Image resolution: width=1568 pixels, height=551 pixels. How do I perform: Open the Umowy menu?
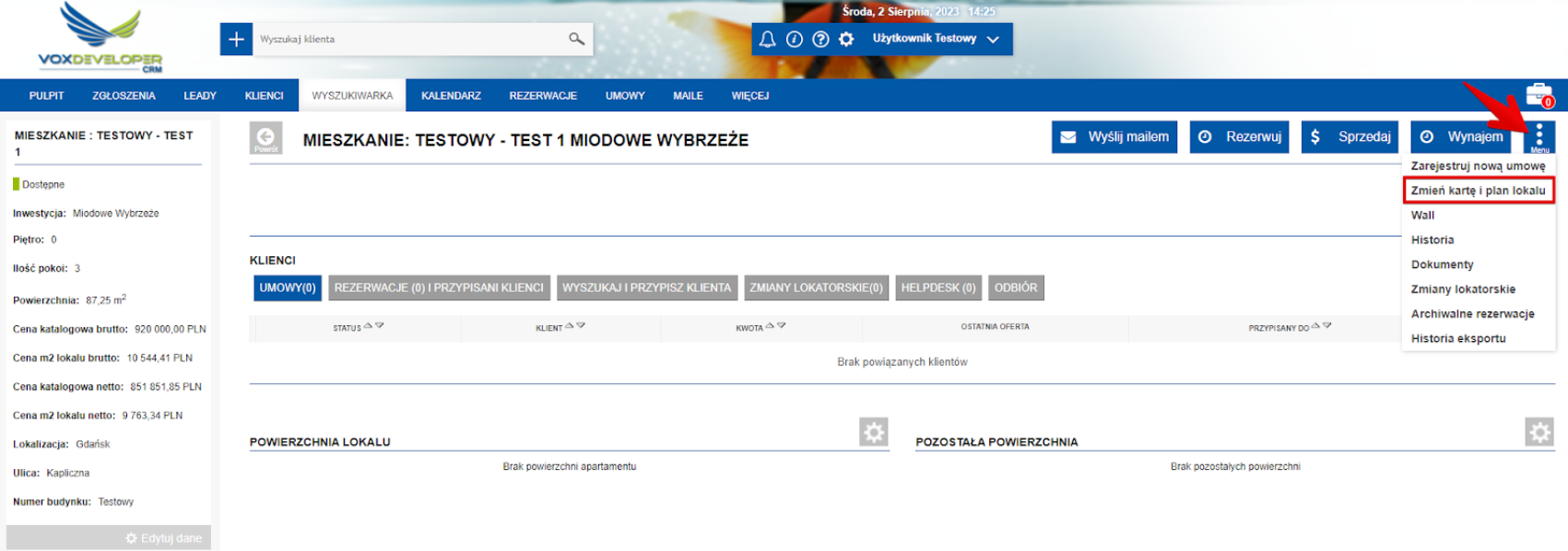[x=625, y=96]
